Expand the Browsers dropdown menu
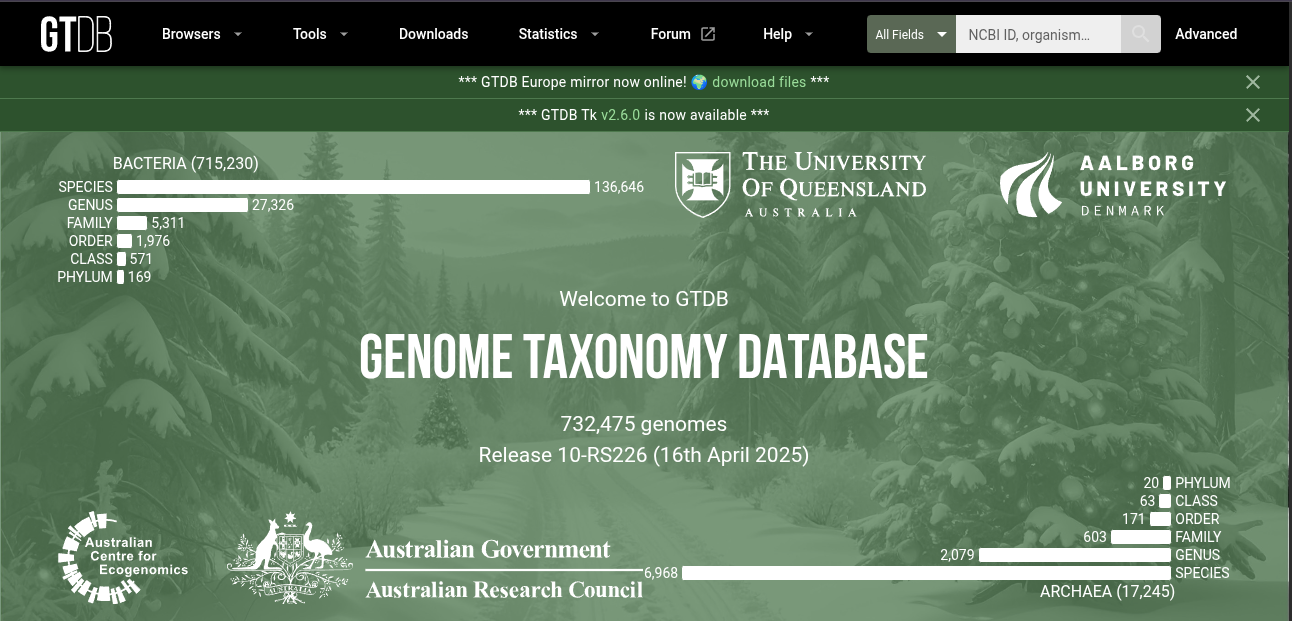 click(x=202, y=34)
